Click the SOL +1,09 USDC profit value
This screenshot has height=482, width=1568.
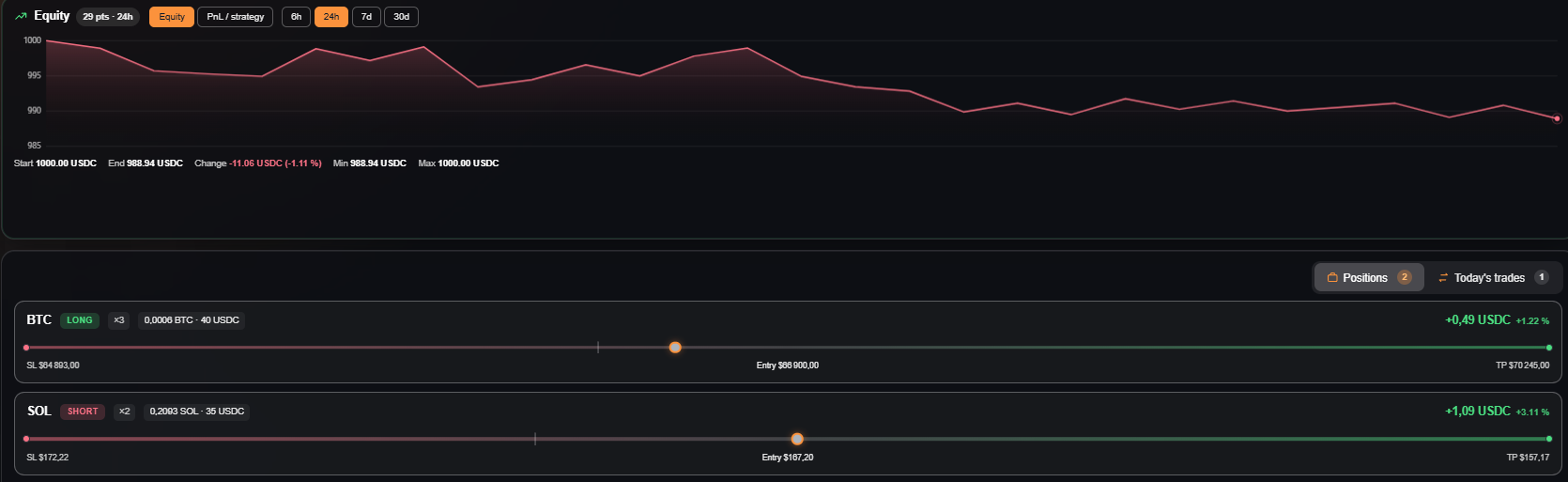(1478, 412)
